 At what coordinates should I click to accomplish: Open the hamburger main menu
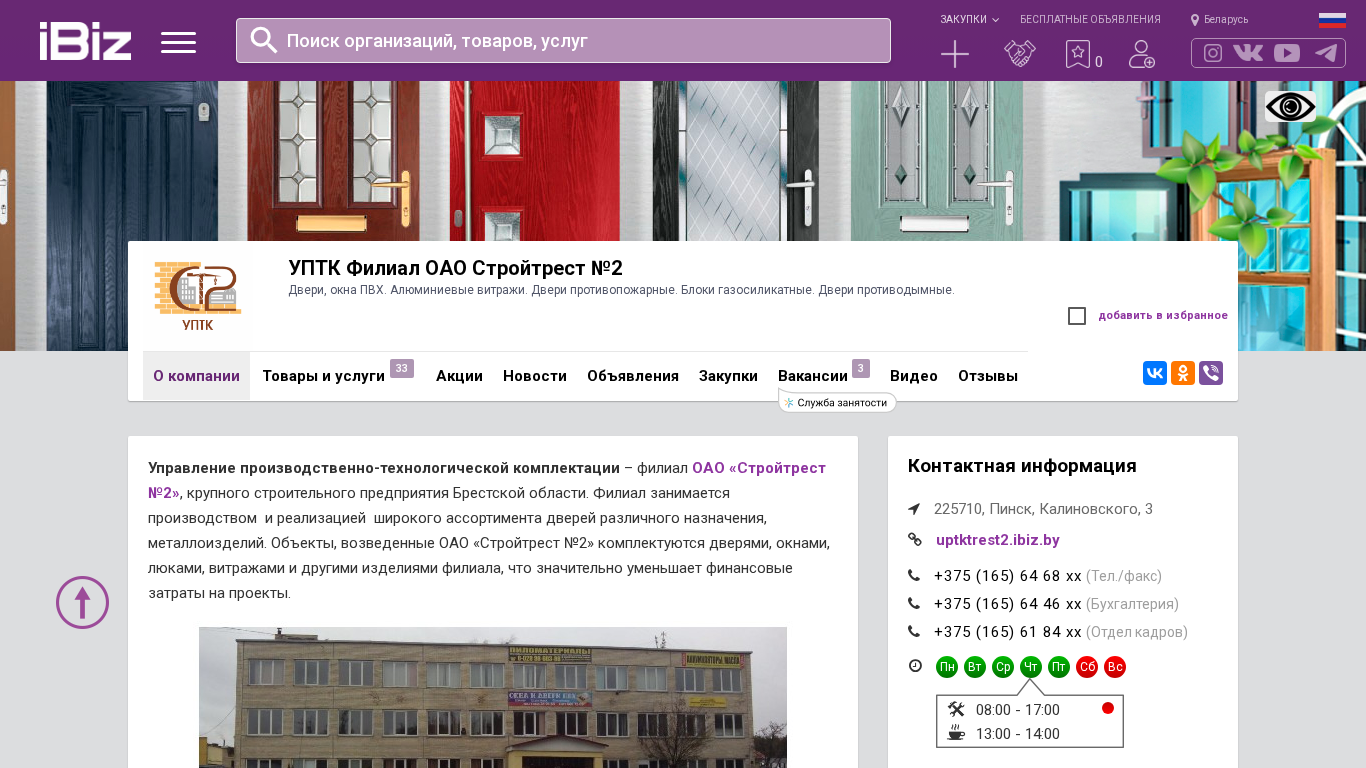pyautogui.click(x=178, y=42)
